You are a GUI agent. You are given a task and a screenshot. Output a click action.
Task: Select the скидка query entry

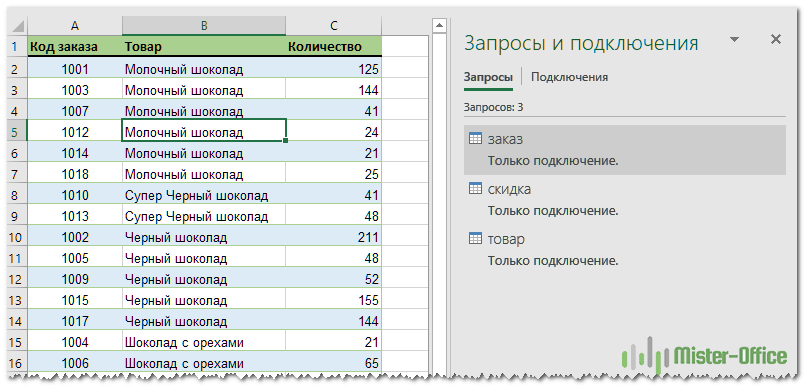click(x=625, y=200)
